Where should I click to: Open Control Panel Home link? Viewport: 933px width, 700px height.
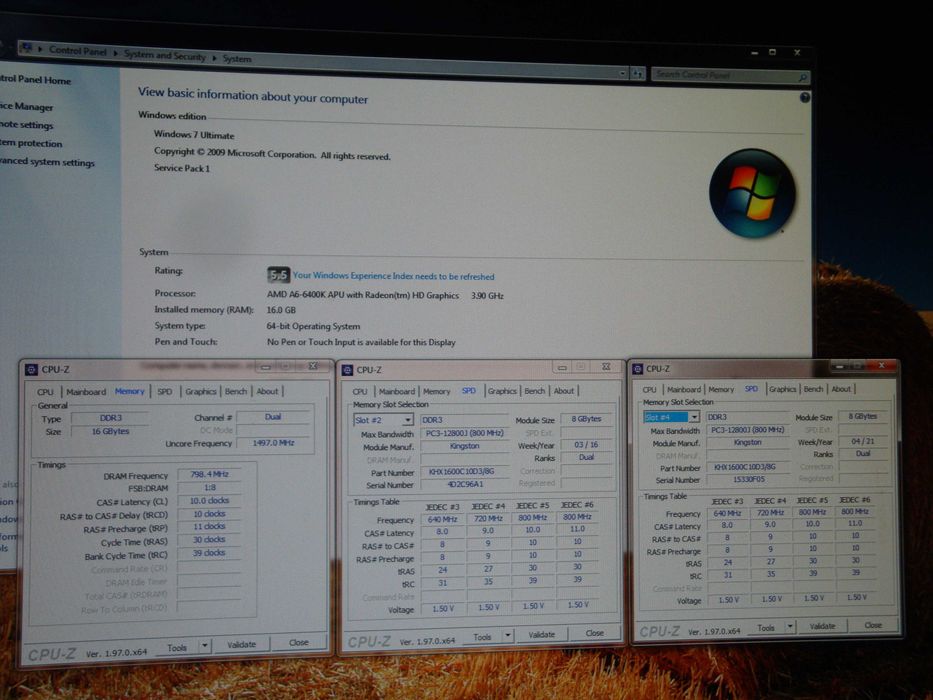(35, 79)
